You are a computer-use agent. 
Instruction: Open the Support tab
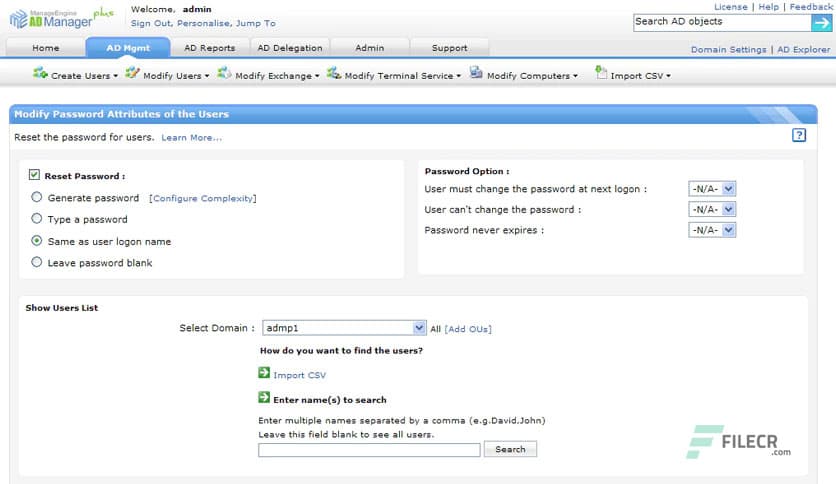point(449,48)
